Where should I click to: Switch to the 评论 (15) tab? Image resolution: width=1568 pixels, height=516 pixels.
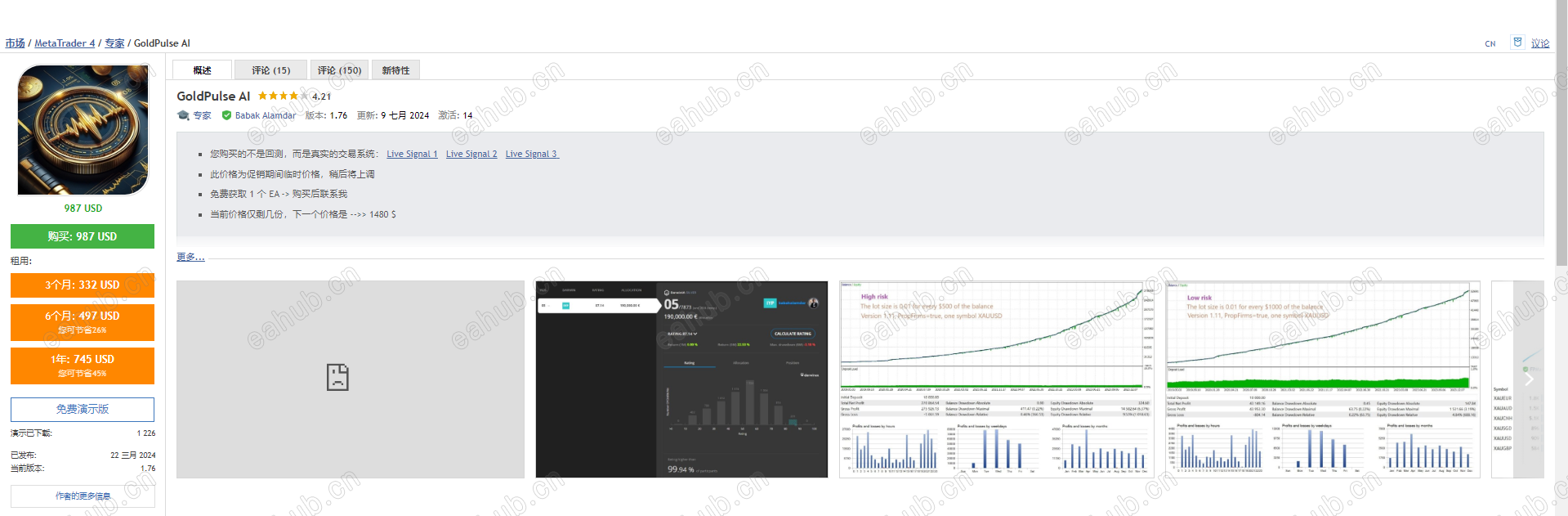[x=270, y=70]
